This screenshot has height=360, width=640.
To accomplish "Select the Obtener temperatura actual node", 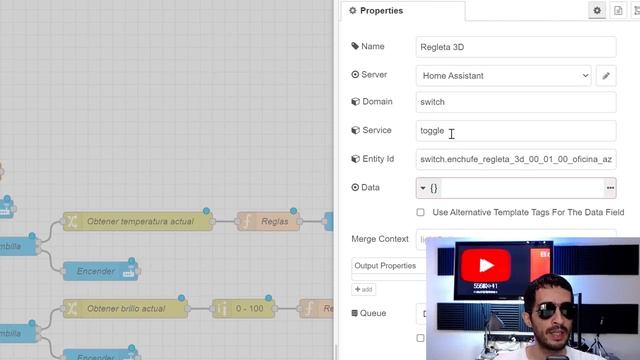I will tap(138, 221).
